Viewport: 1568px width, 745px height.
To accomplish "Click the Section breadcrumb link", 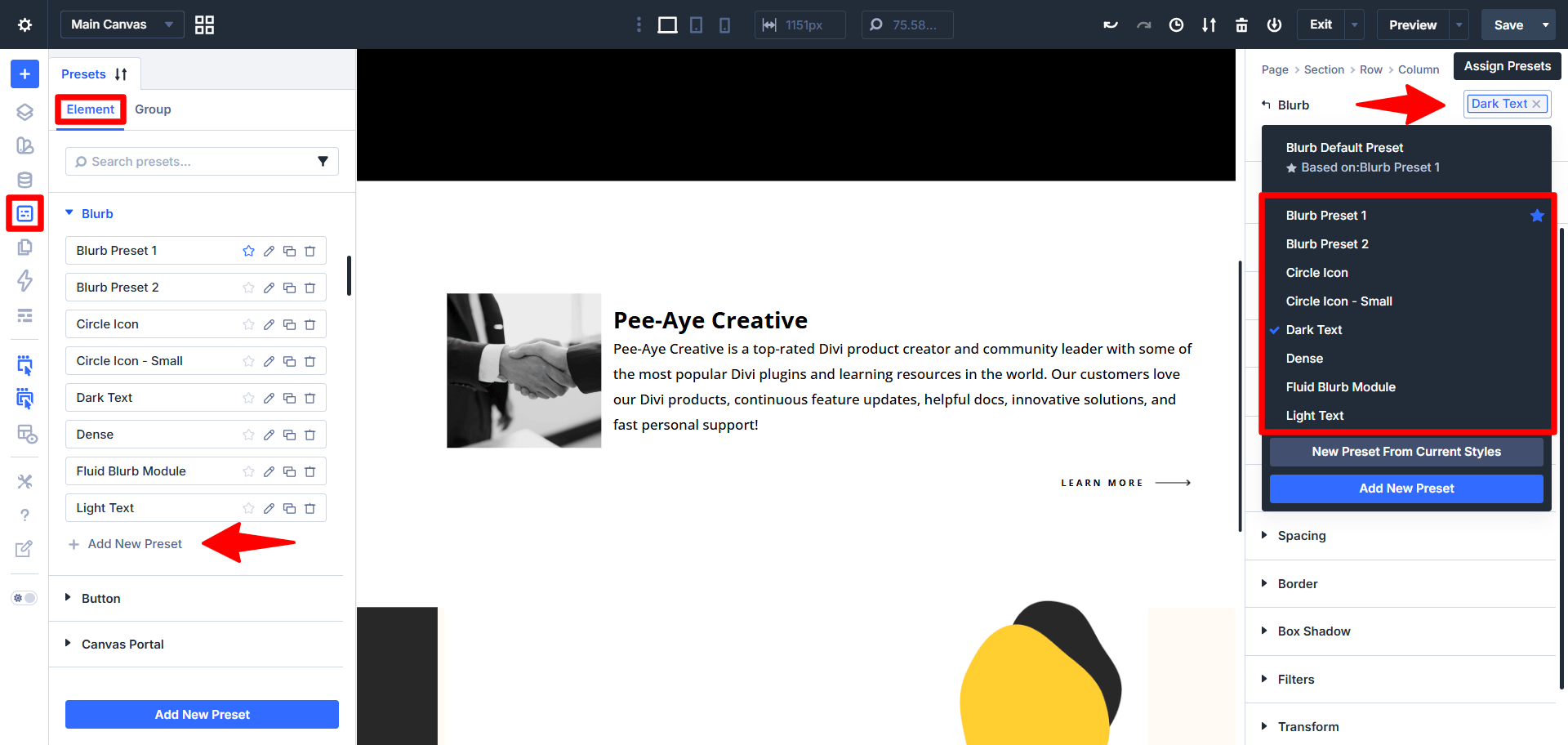I will pyautogui.click(x=1324, y=69).
